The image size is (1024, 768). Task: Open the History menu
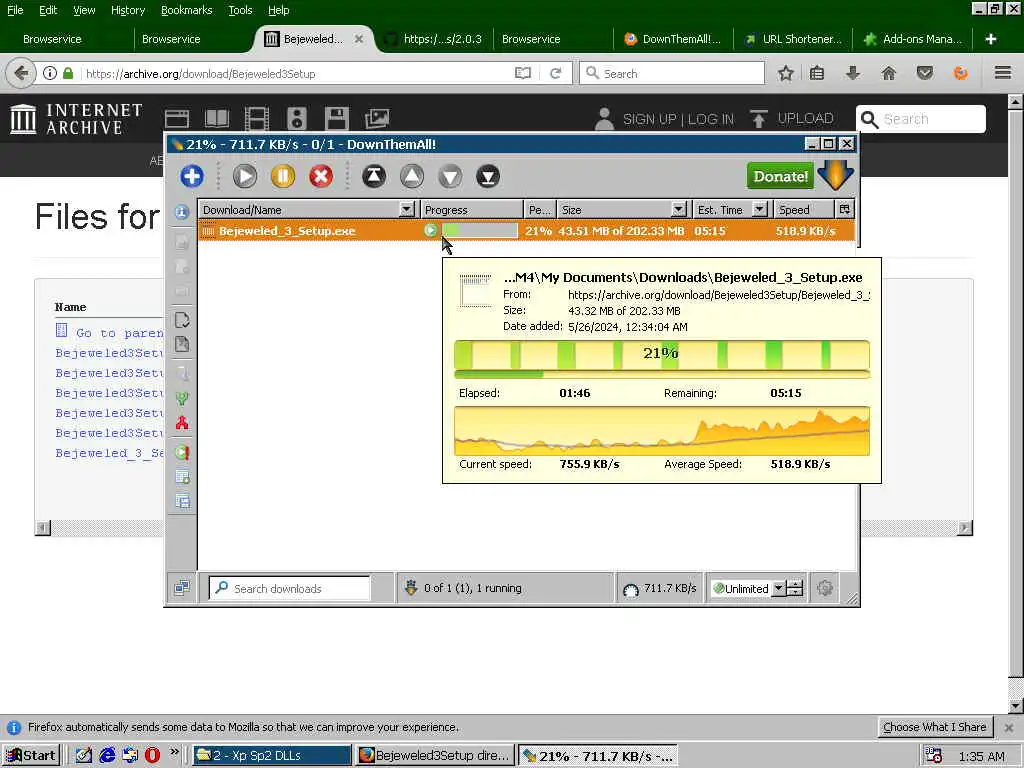(x=128, y=10)
